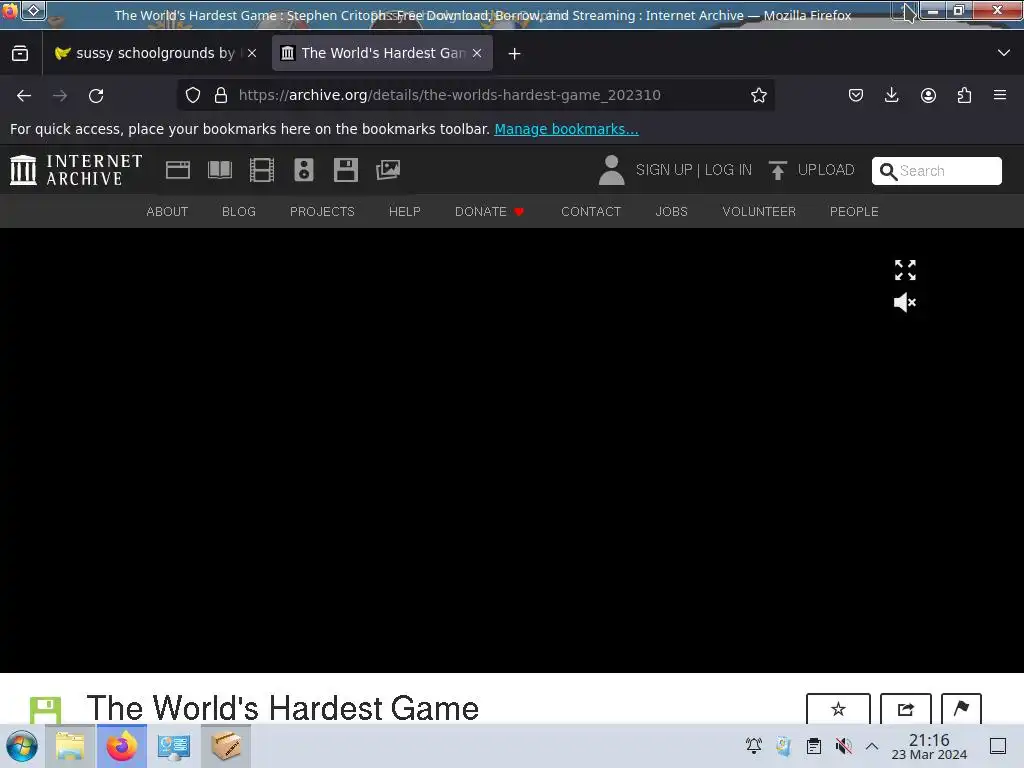1024x768 pixels.
Task: Open the Video film strip icon
Action: pos(261,170)
